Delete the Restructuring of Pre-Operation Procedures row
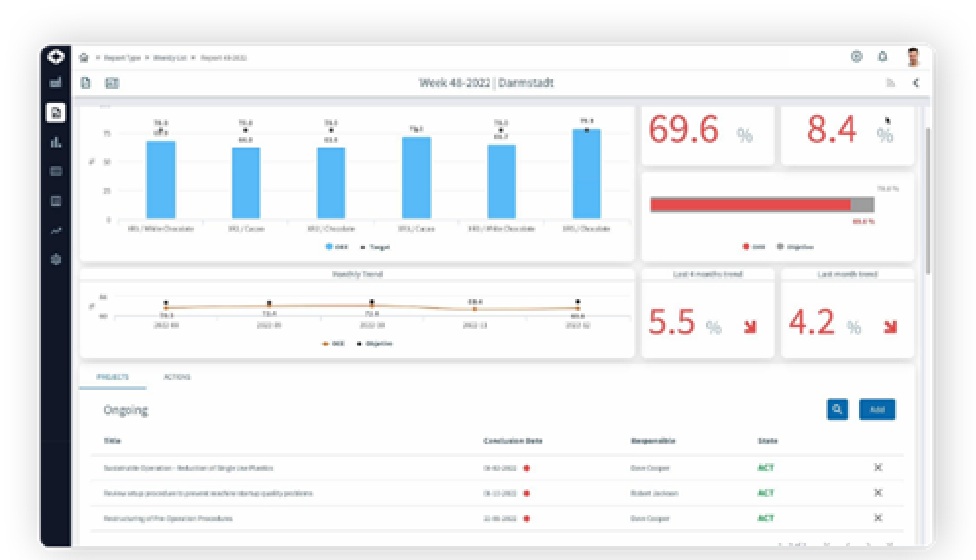Screen dimensions: 976x560 (878, 518)
